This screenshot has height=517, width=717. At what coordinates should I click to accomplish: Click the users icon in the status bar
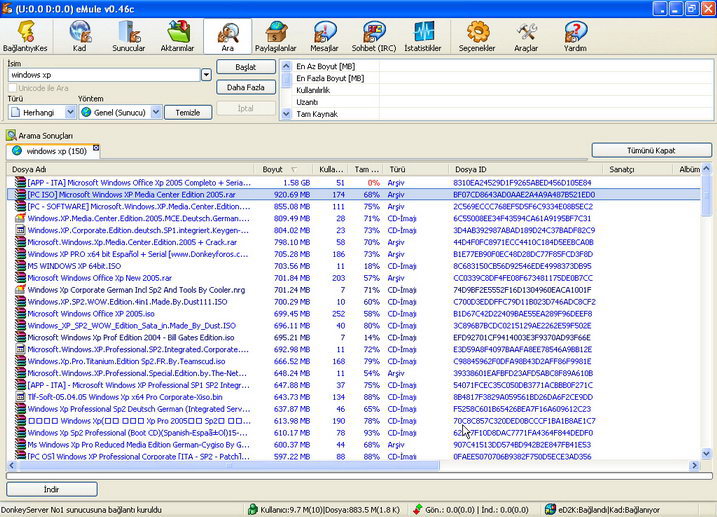[252, 509]
